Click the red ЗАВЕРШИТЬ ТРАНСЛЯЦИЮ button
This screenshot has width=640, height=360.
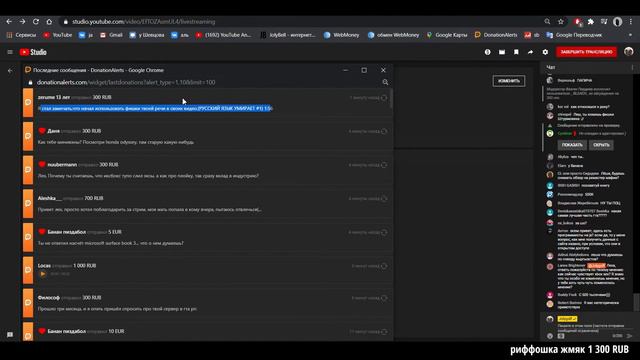point(587,52)
